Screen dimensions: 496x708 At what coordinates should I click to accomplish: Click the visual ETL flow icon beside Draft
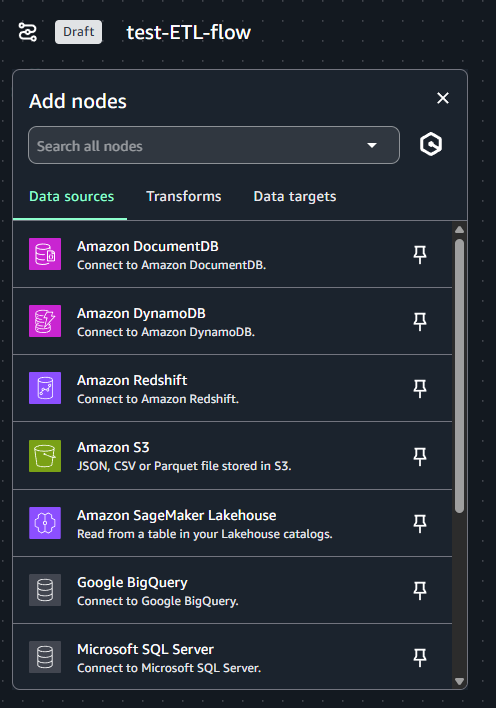(x=28, y=32)
